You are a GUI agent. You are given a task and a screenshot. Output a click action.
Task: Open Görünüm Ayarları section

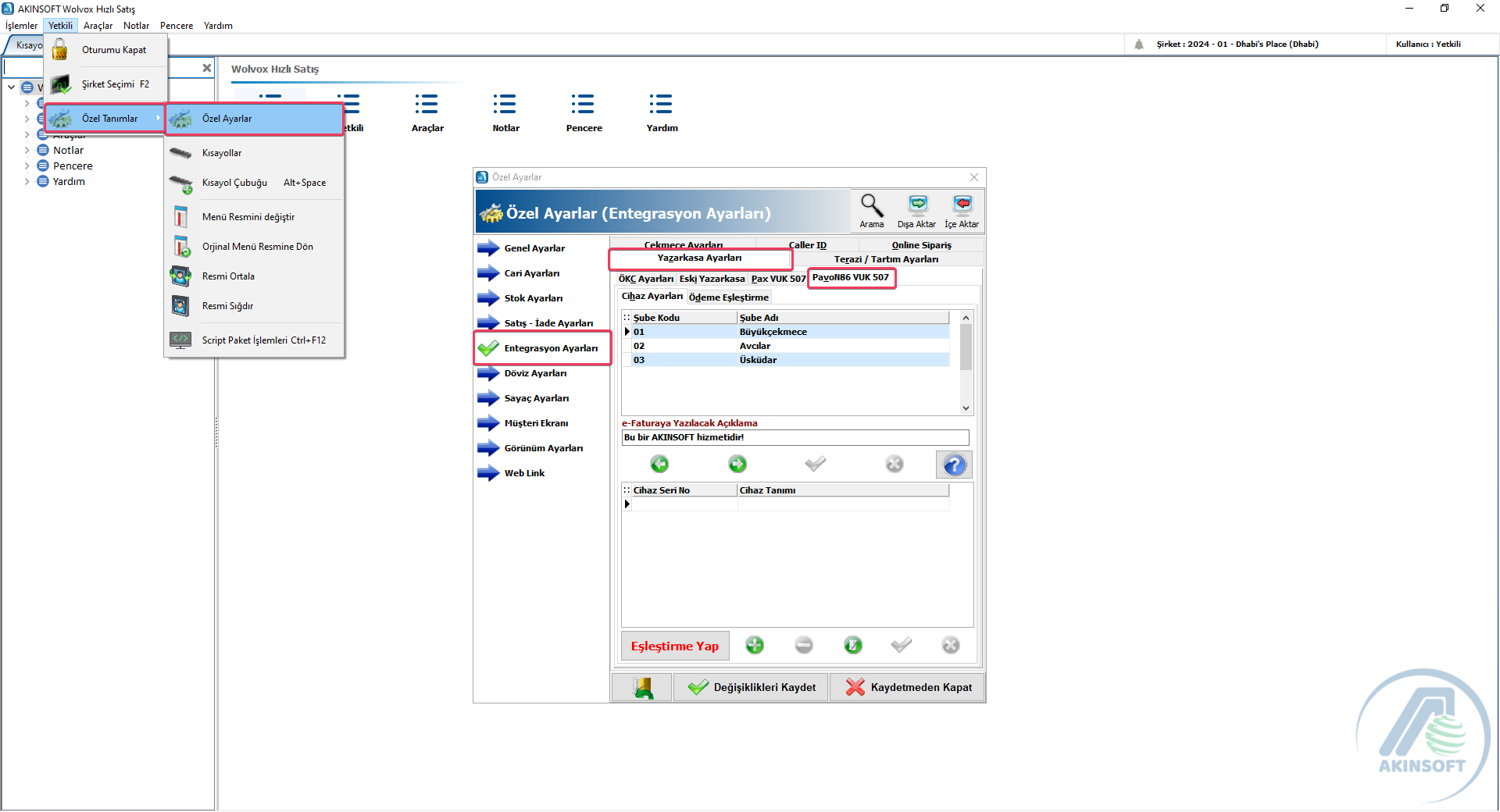(x=541, y=448)
